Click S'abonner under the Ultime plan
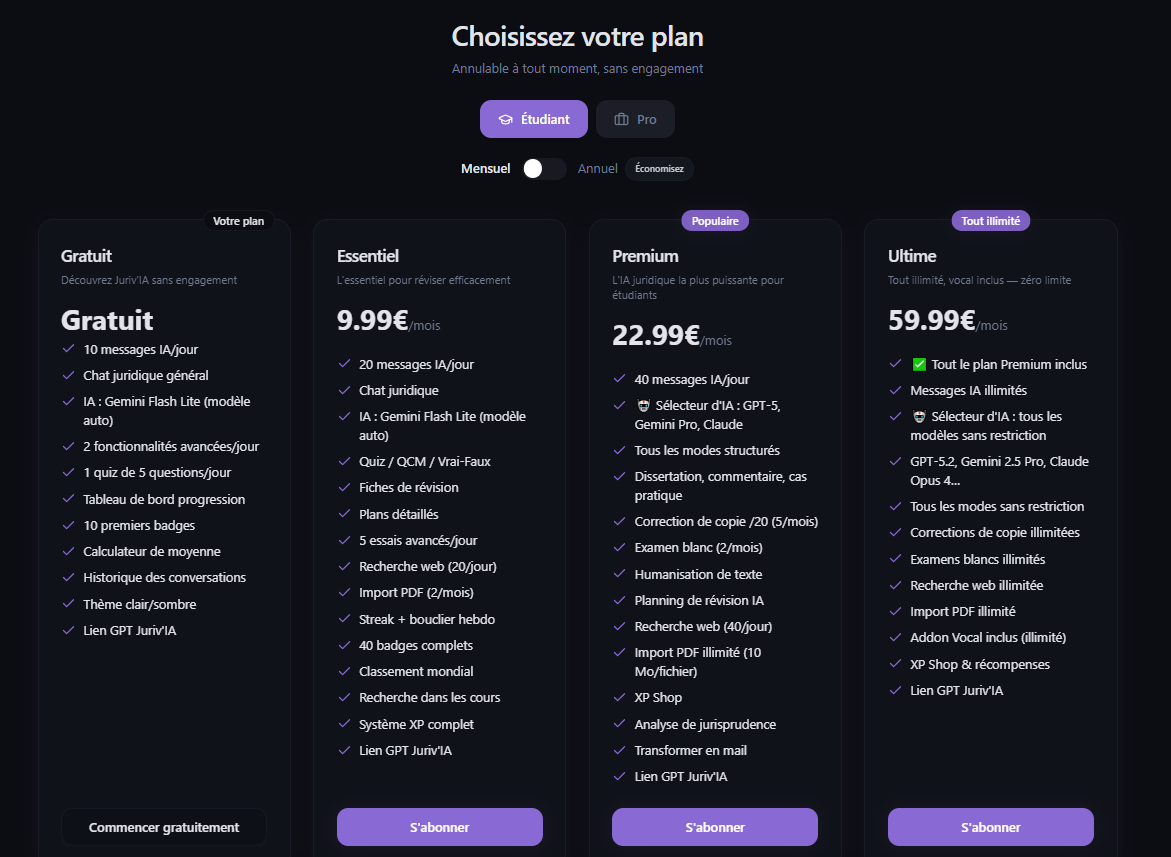Image resolution: width=1171 pixels, height=857 pixels. pos(990,827)
